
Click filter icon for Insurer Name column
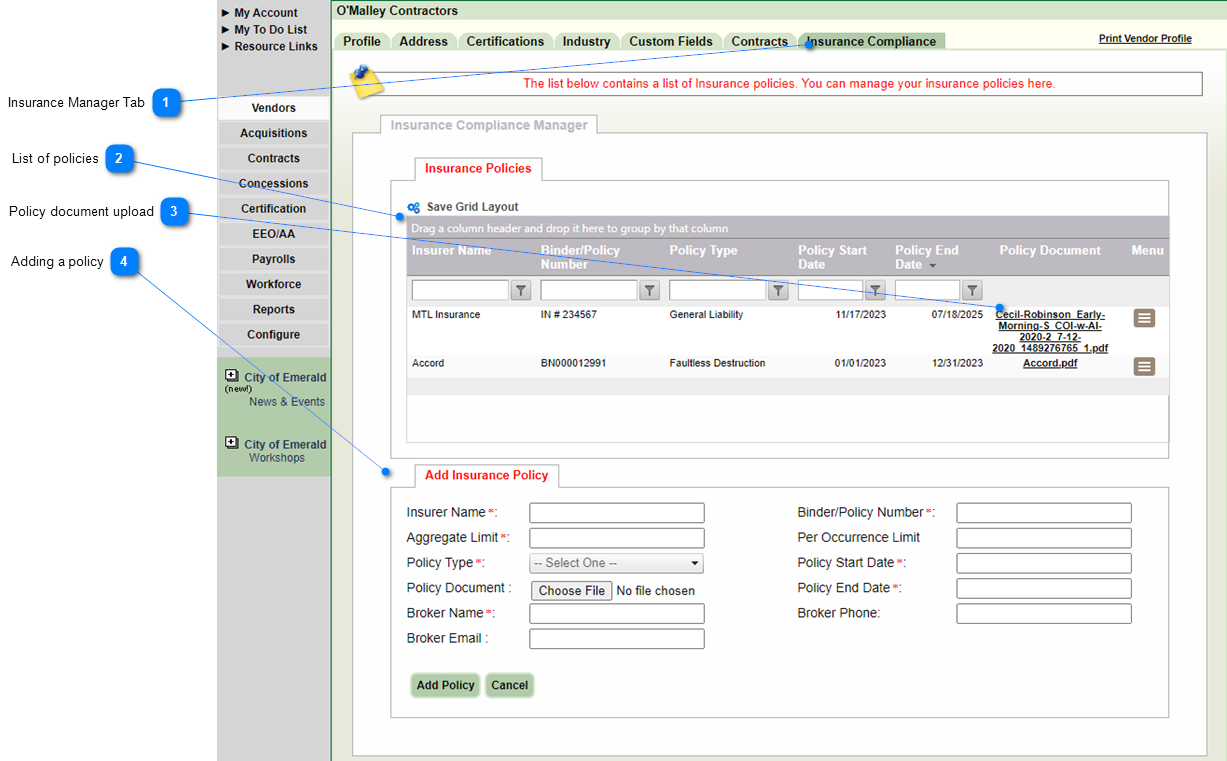click(521, 291)
